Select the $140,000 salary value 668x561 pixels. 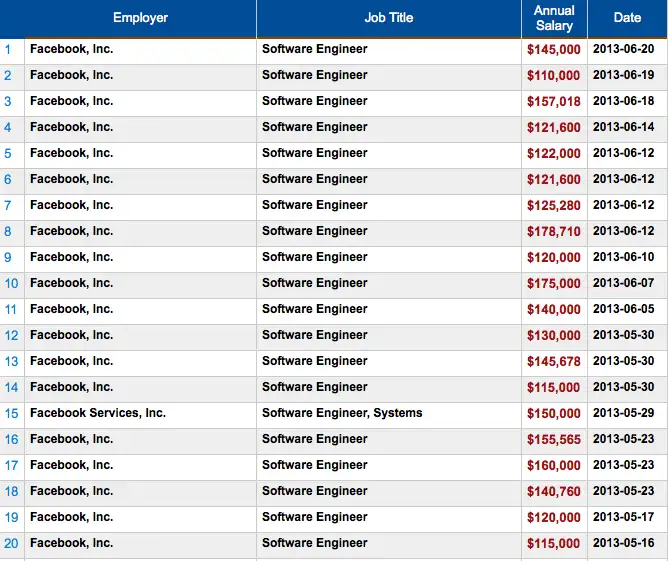pos(553,309)
